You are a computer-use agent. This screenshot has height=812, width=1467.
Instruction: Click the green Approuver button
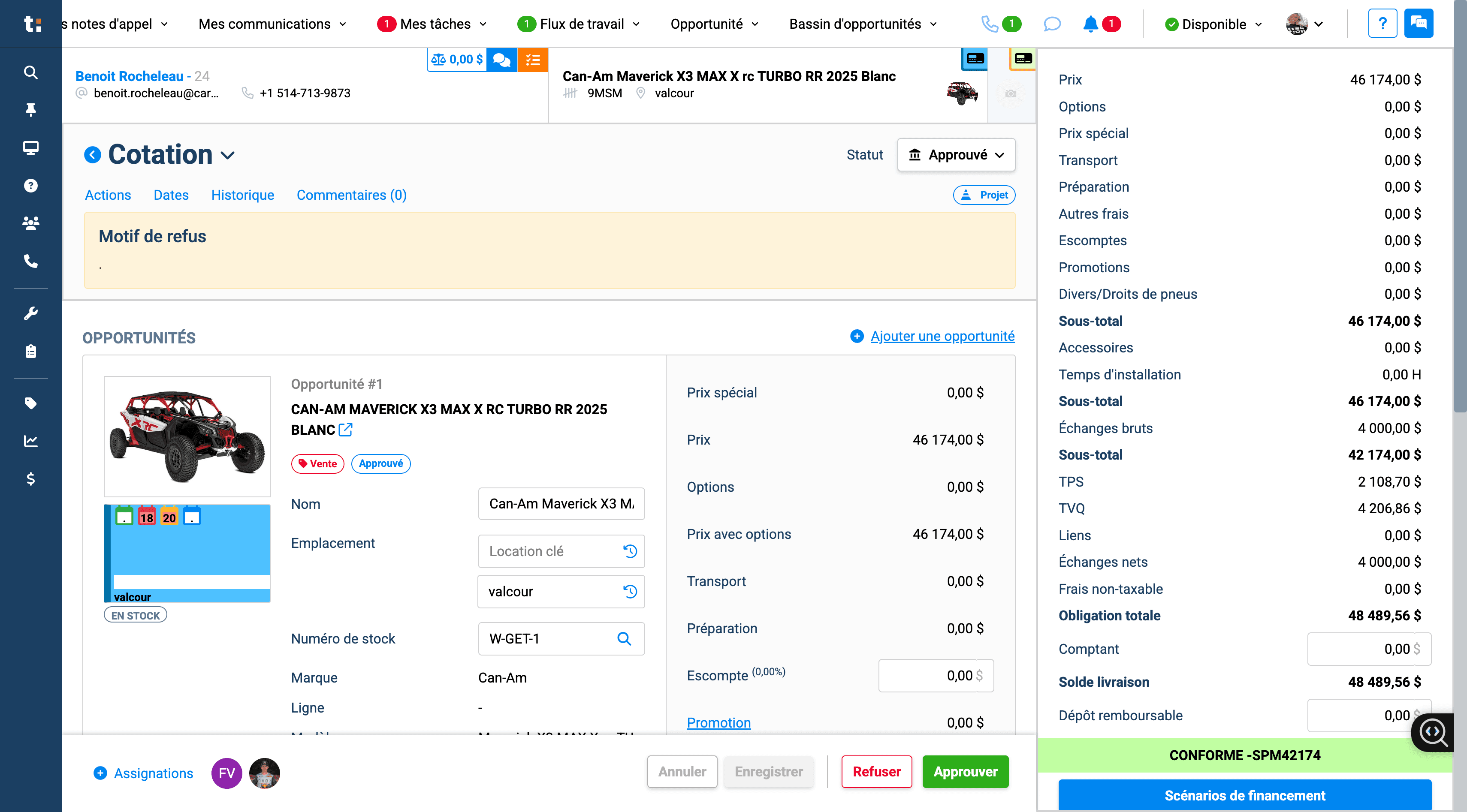(x=965, y=772)
